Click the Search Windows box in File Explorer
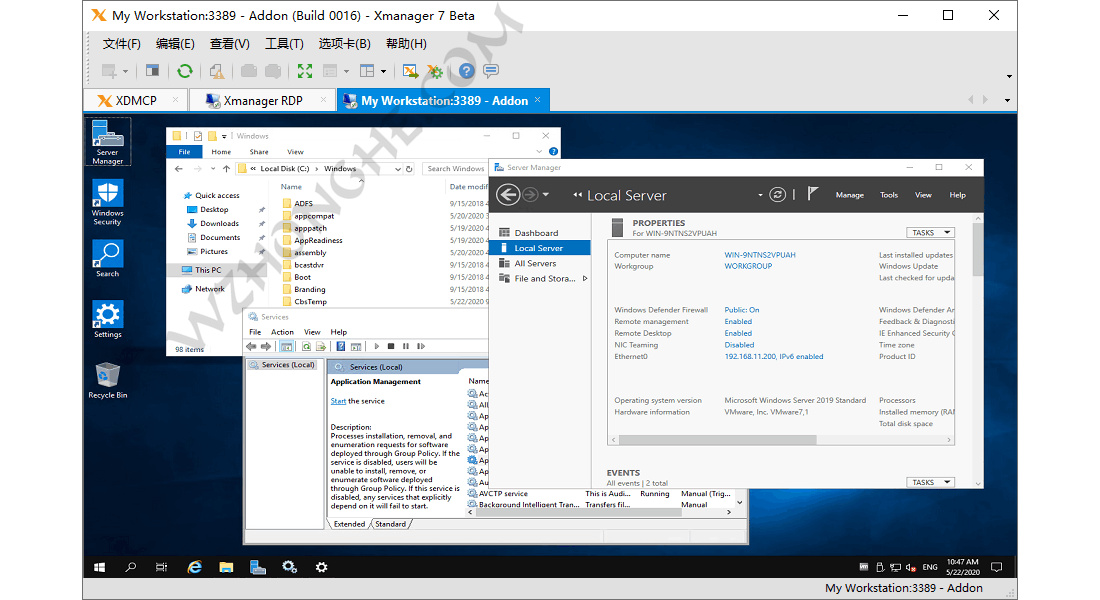The image size is (1100, 600). pyautogui.click(x=455, y=168)
